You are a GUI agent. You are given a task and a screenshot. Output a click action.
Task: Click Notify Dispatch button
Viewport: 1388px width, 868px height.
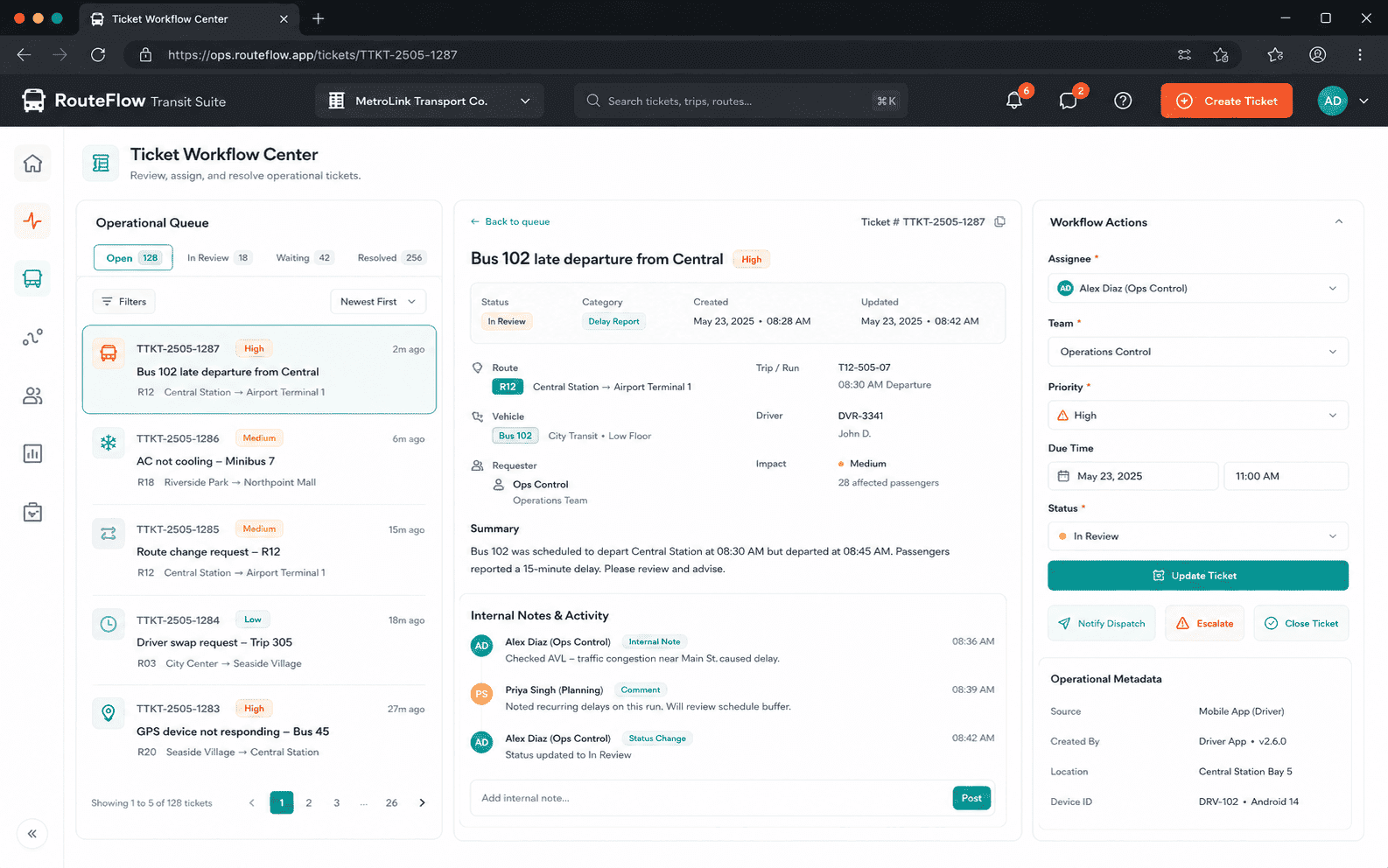1101,623
